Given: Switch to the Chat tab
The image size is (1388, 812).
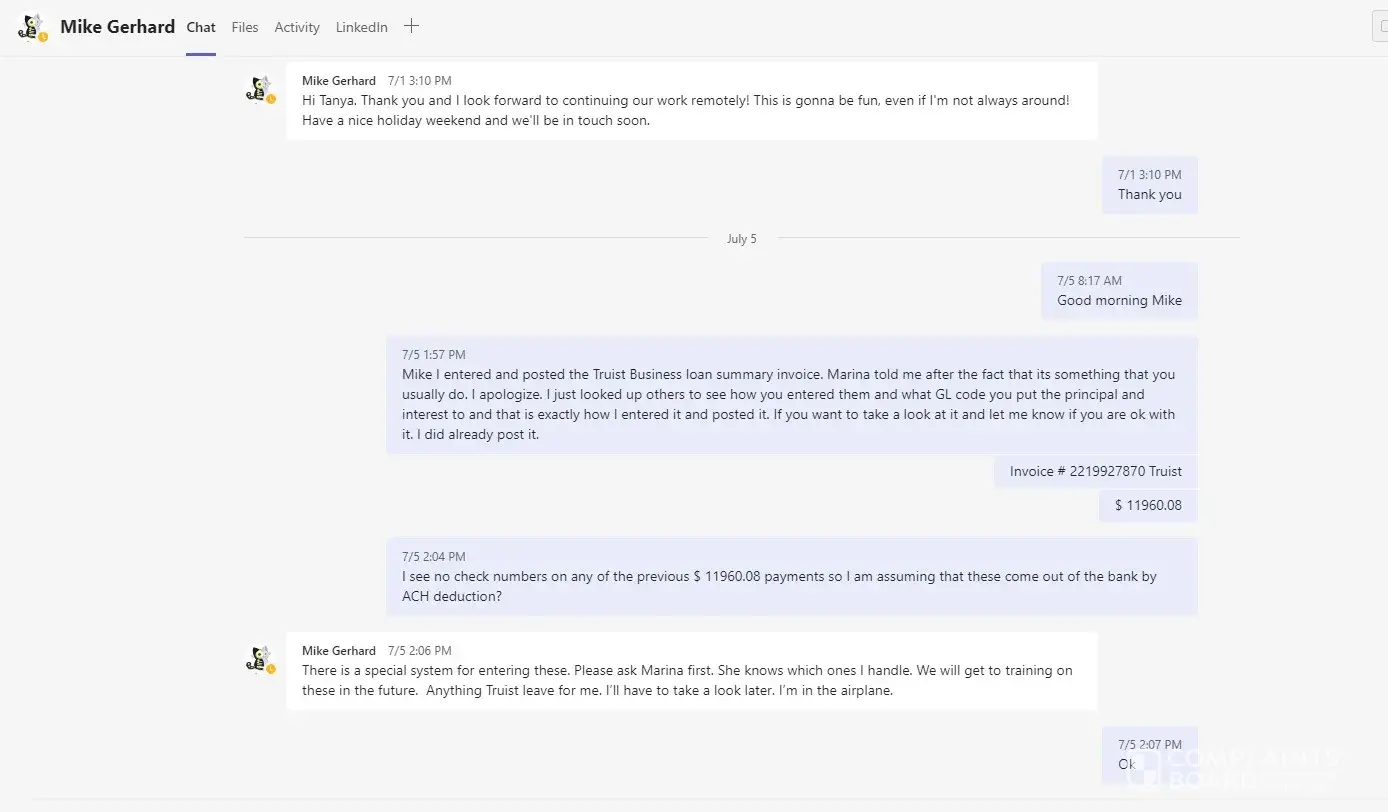Looking at the screenshot, I should pos(201,28).
